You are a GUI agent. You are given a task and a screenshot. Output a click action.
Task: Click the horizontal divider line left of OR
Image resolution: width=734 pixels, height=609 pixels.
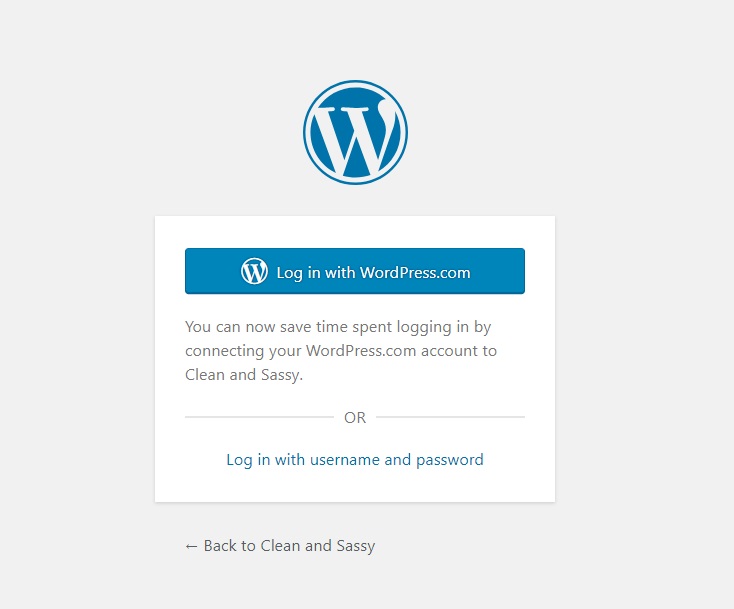(x=259, y=417)
